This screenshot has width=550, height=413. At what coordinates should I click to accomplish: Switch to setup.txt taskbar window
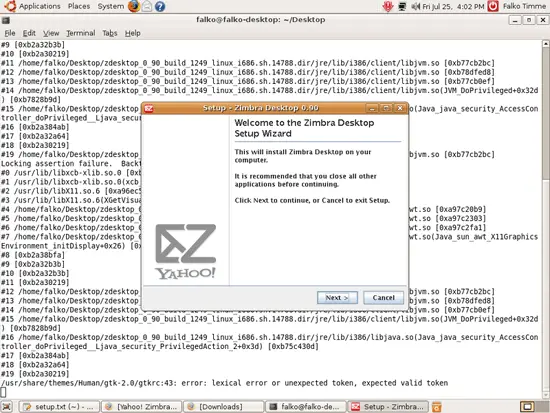59,407
